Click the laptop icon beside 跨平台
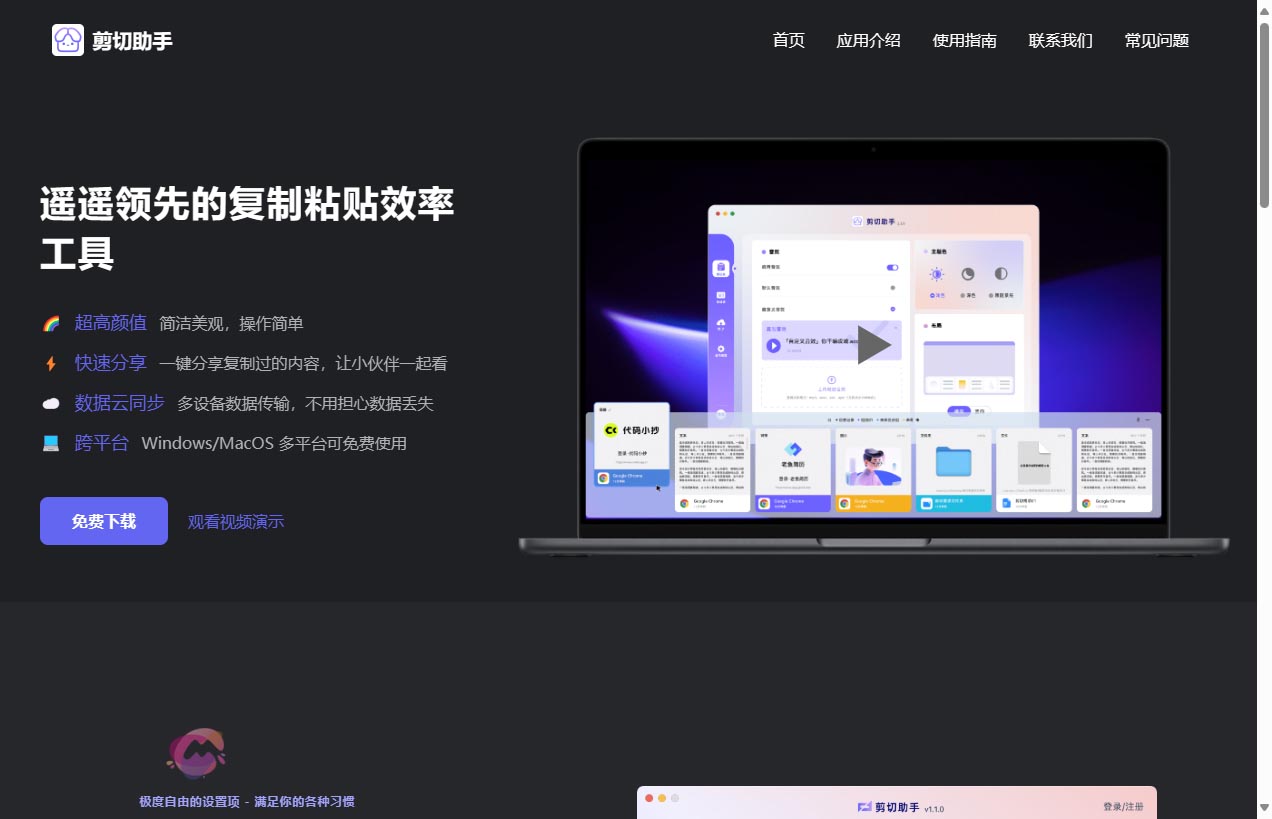The image size is (1272, 819). point(51,444)
